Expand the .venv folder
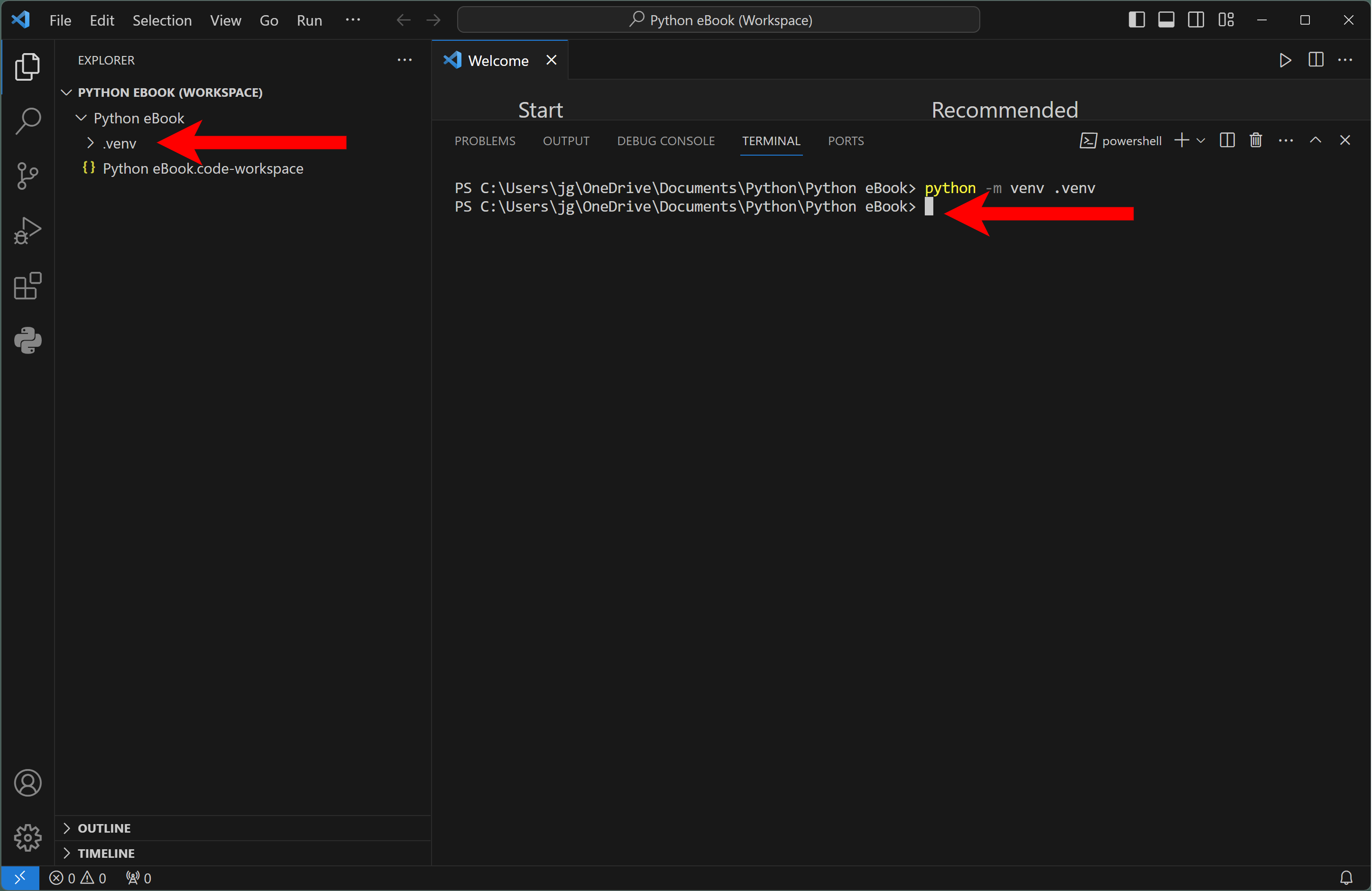Viewport: 1372px width, 891px height. 90,143
